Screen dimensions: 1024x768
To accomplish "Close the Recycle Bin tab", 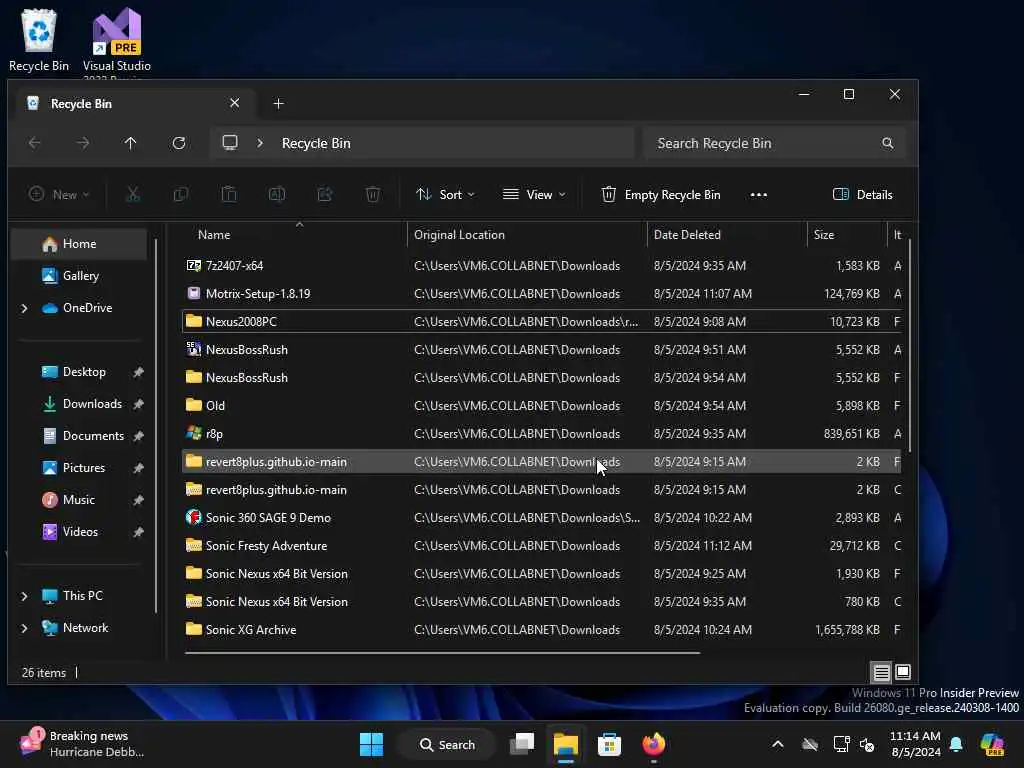I will [x=234, y=103].
